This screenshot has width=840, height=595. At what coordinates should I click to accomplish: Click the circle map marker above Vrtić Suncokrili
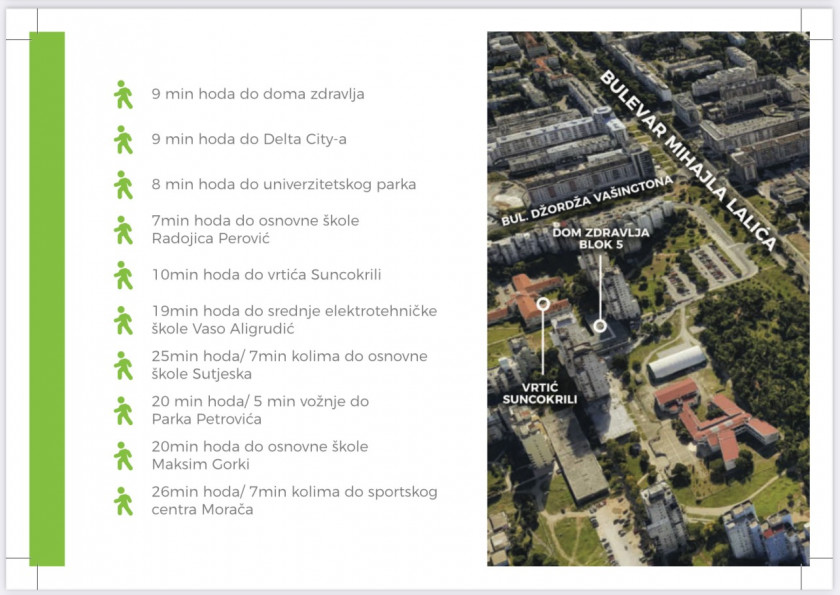(x=542, y=301)
